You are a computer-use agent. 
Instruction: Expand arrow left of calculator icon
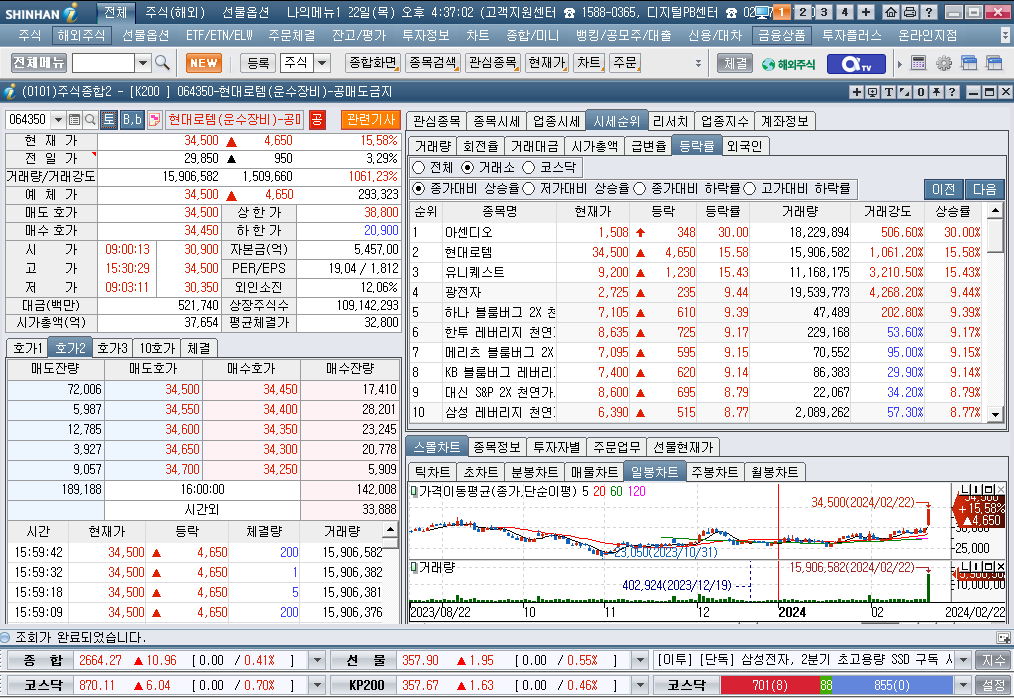tap(900, 63)
